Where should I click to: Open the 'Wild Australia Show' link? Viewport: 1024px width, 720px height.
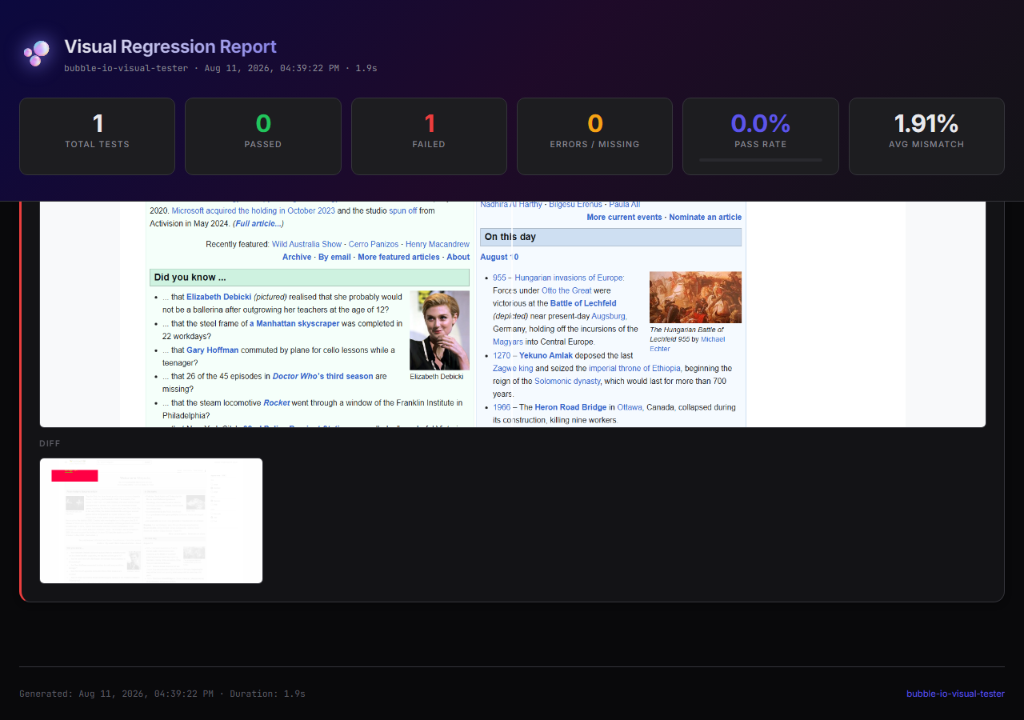[x=307, y=244]
